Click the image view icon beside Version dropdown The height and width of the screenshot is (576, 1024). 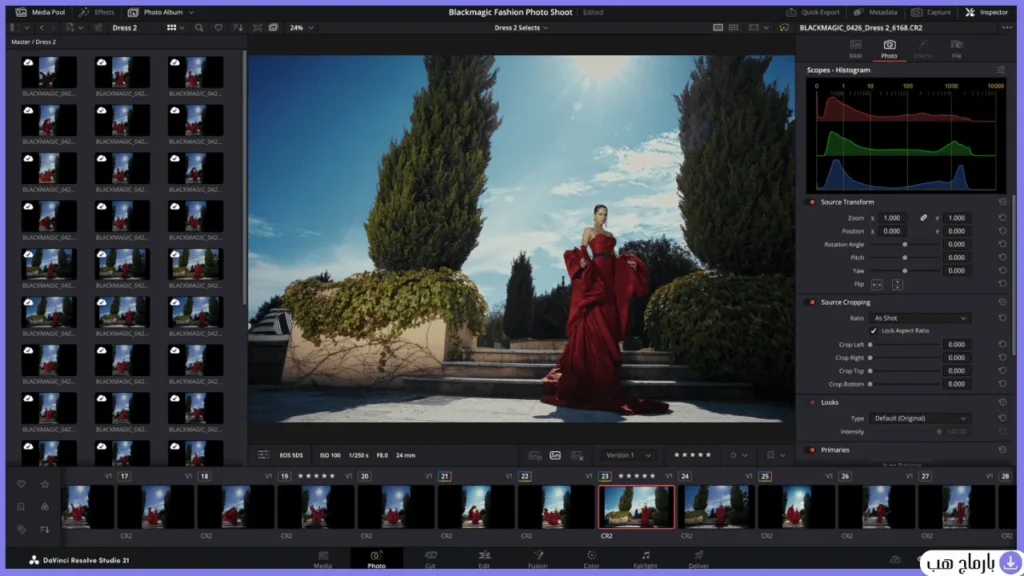click(x=555, y=455)
